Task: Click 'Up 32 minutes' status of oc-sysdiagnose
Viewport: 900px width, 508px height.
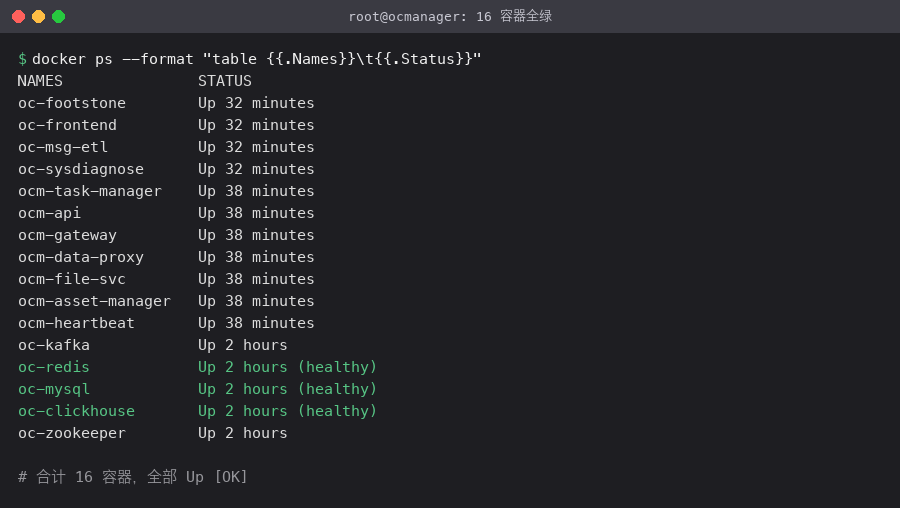Action: [x=257, y=169]
